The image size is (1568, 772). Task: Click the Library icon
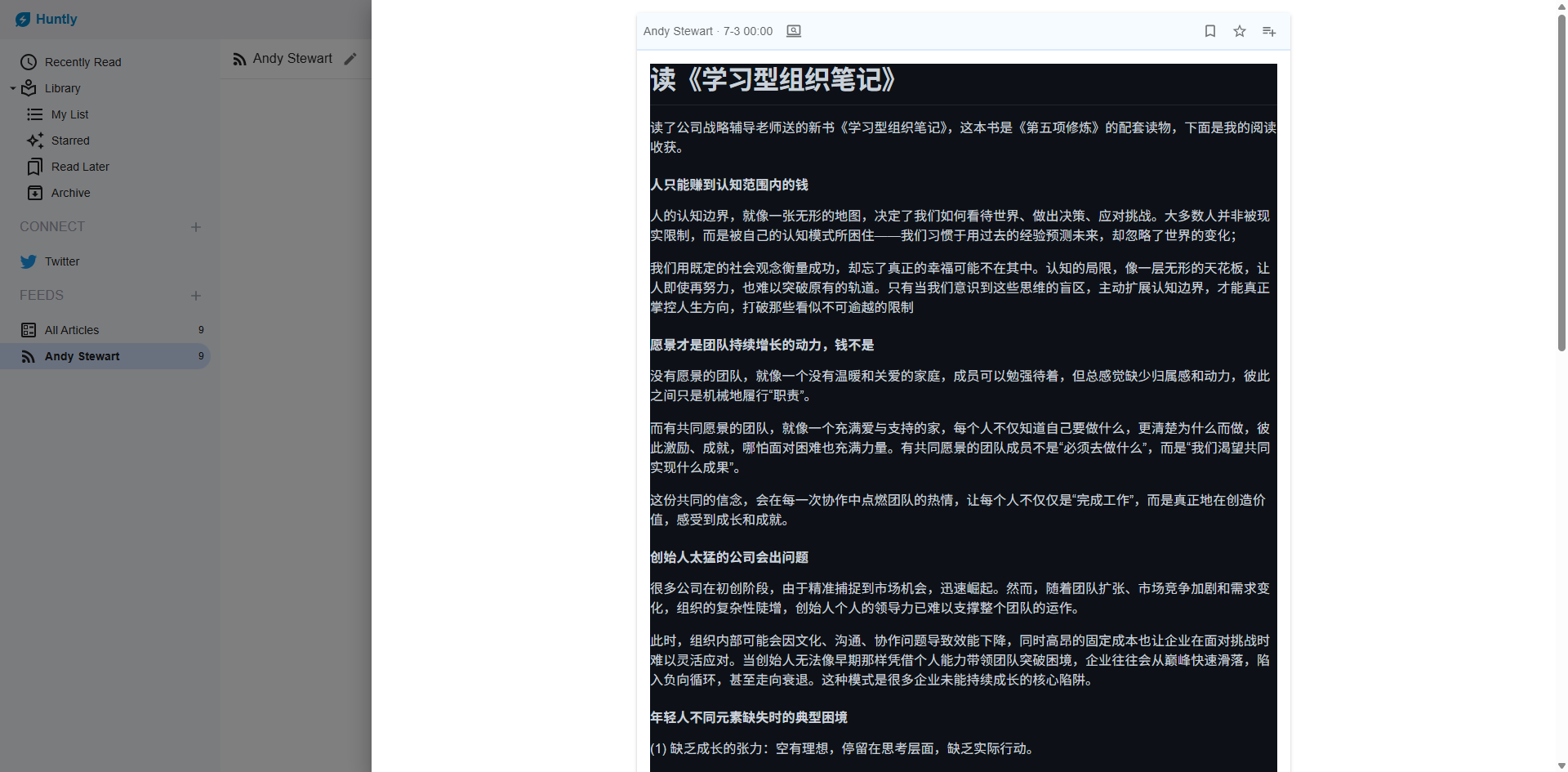(x=29, y=87)
